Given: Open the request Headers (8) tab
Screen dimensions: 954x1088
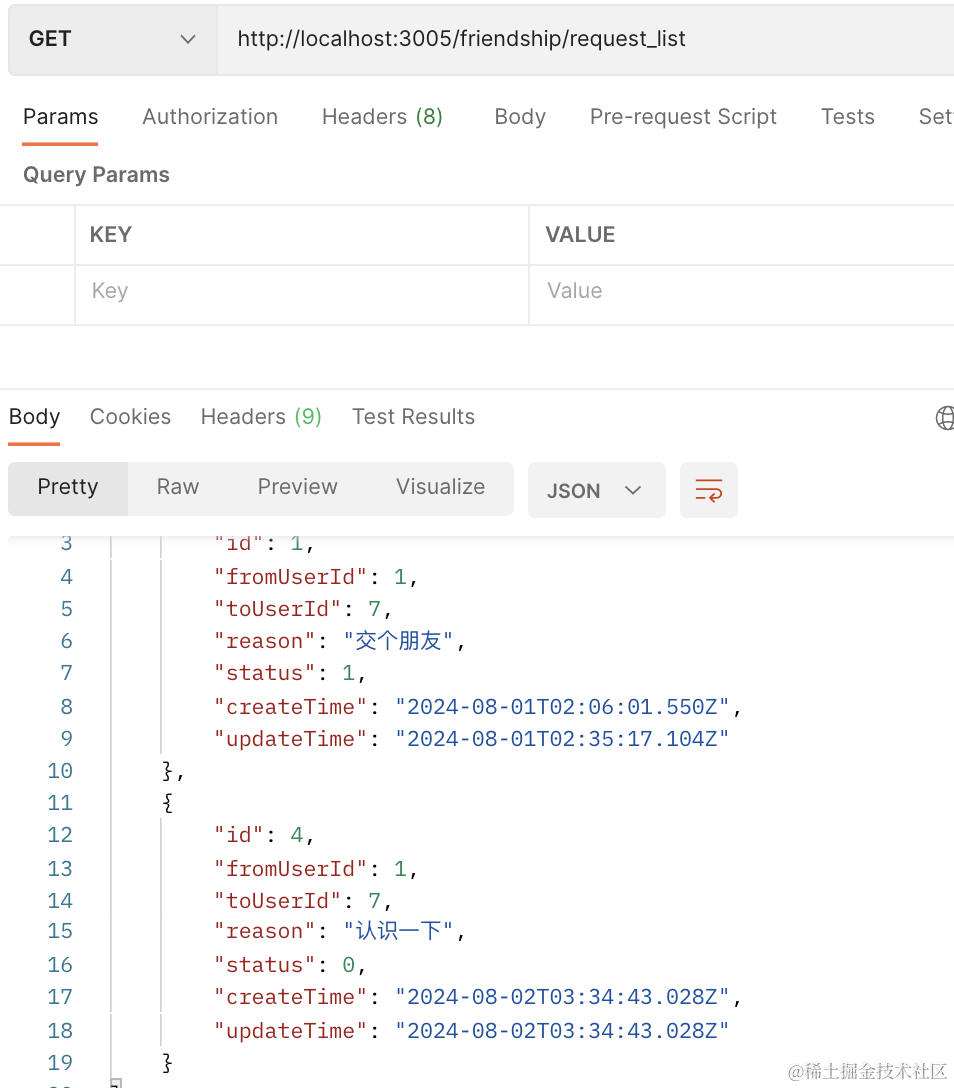Looking at the screenshot, I should tap(382, 117).
